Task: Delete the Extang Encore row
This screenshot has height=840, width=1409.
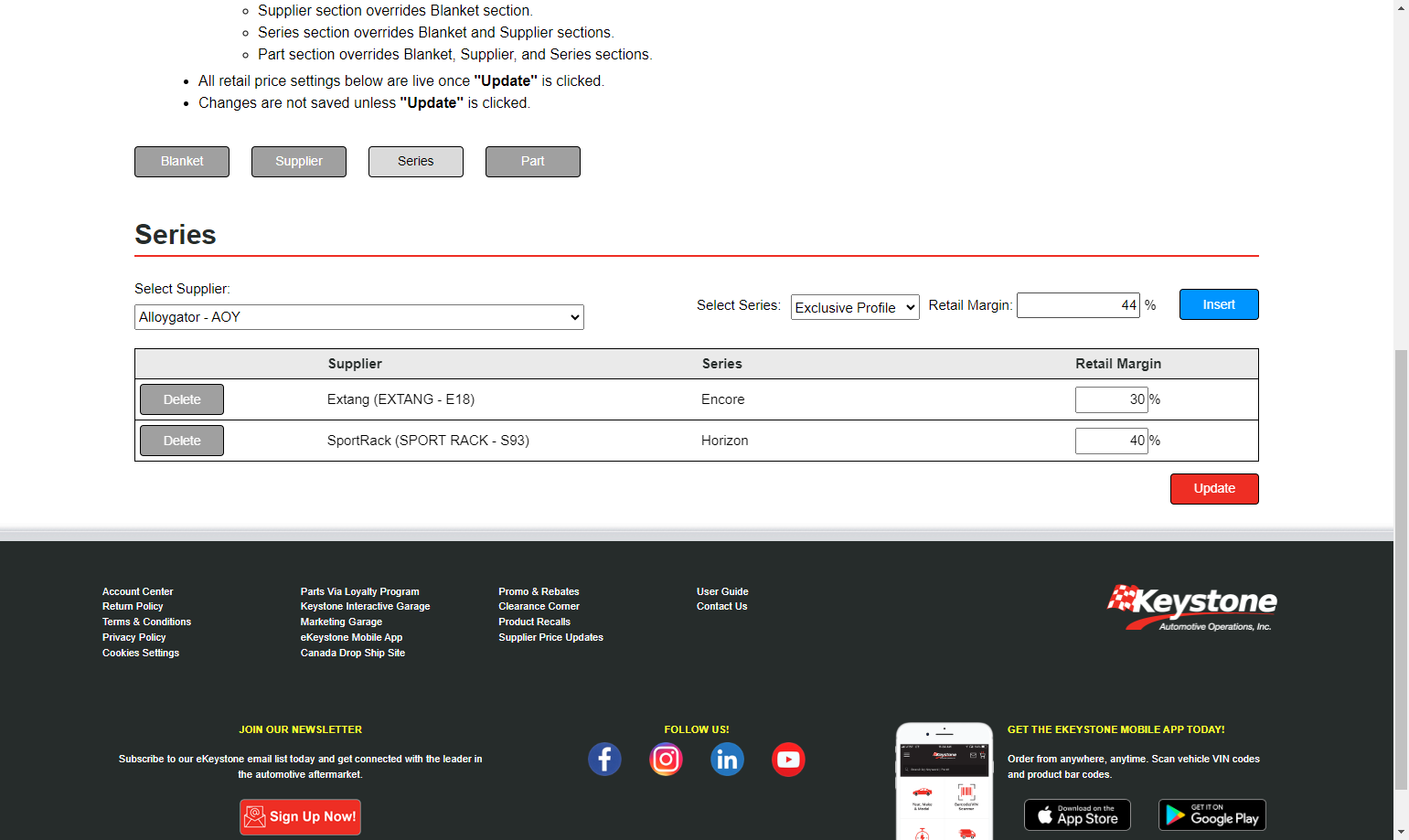Action: (x=182, y=399)
